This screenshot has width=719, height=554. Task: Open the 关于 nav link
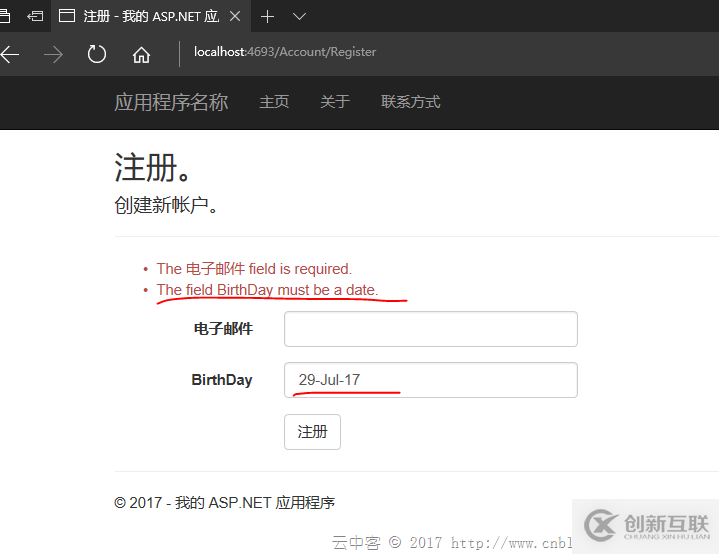(x=335, y=102)
